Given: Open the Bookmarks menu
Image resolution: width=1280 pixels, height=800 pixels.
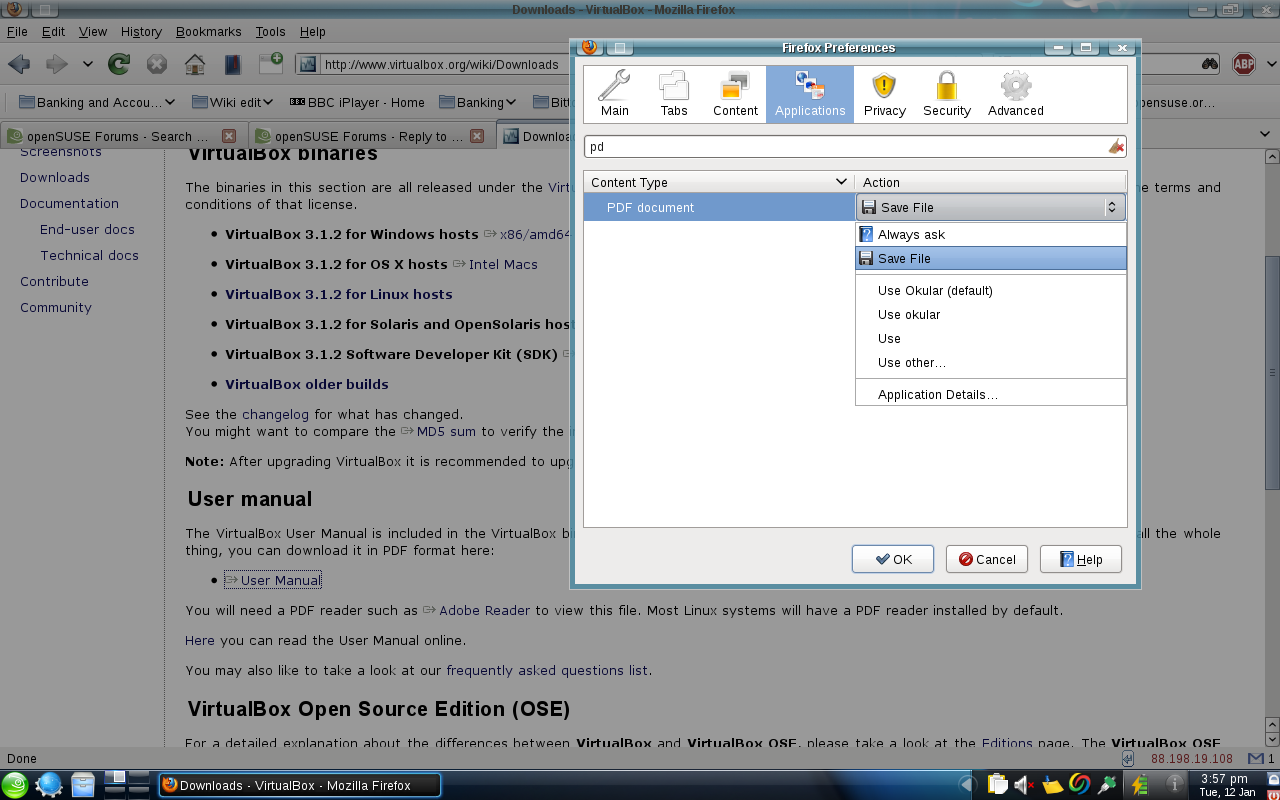Looking at the screenshot, I should pyautogui.click(x=208, y=32).
